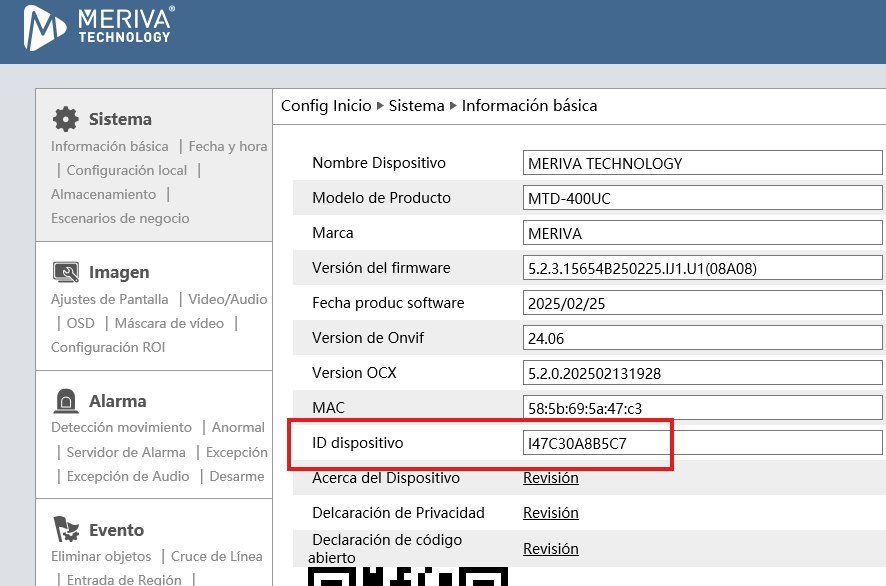Open Revisión for Delcaración de Privacidad
886x586 pixels.
tap(551, 513)
